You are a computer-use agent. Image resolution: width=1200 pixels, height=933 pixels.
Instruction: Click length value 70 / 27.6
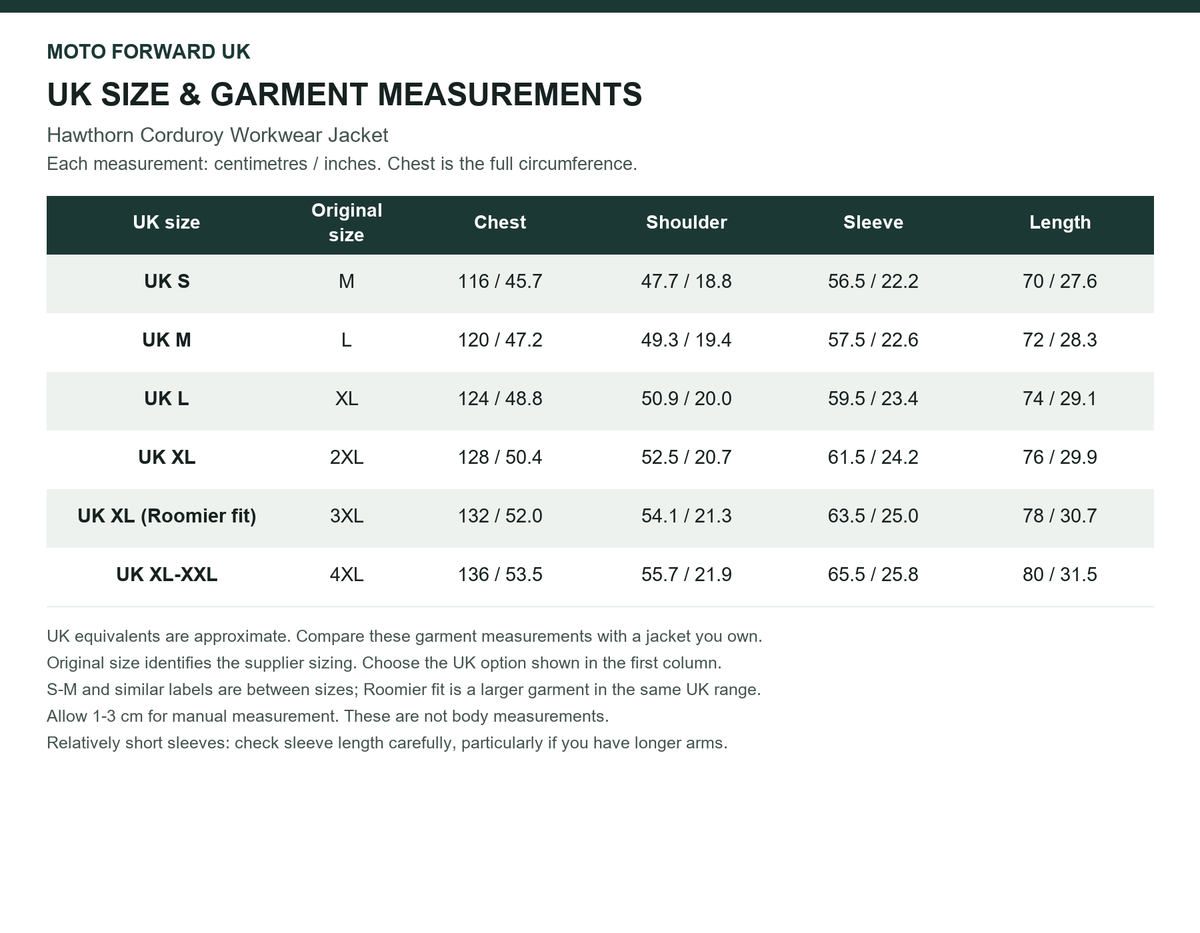[1060, 281]
